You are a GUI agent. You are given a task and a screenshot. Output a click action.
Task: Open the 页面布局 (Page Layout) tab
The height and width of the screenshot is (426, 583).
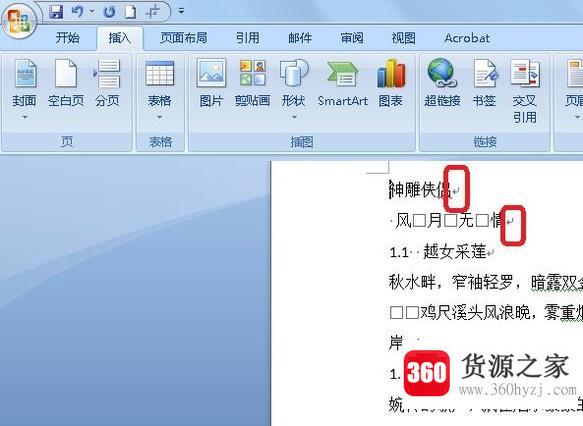pos(183,38)
